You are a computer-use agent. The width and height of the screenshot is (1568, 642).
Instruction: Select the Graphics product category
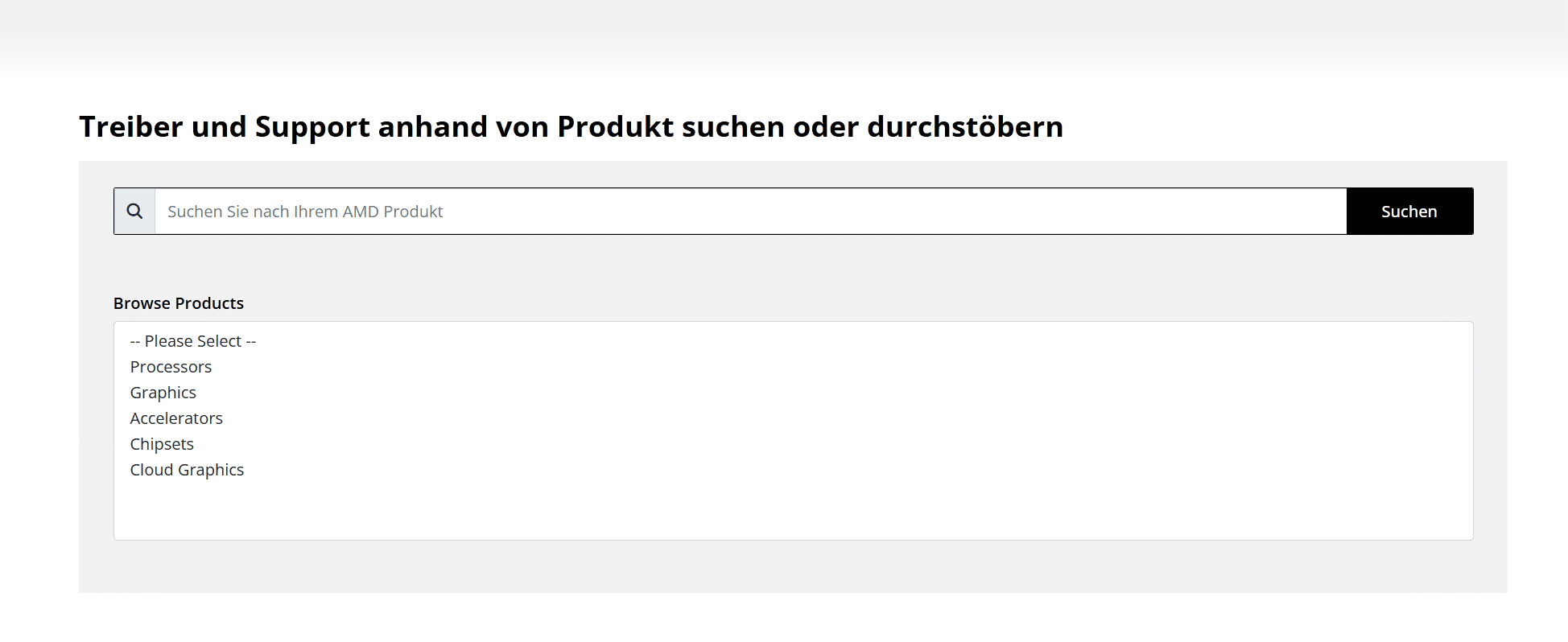pos(163,393)
